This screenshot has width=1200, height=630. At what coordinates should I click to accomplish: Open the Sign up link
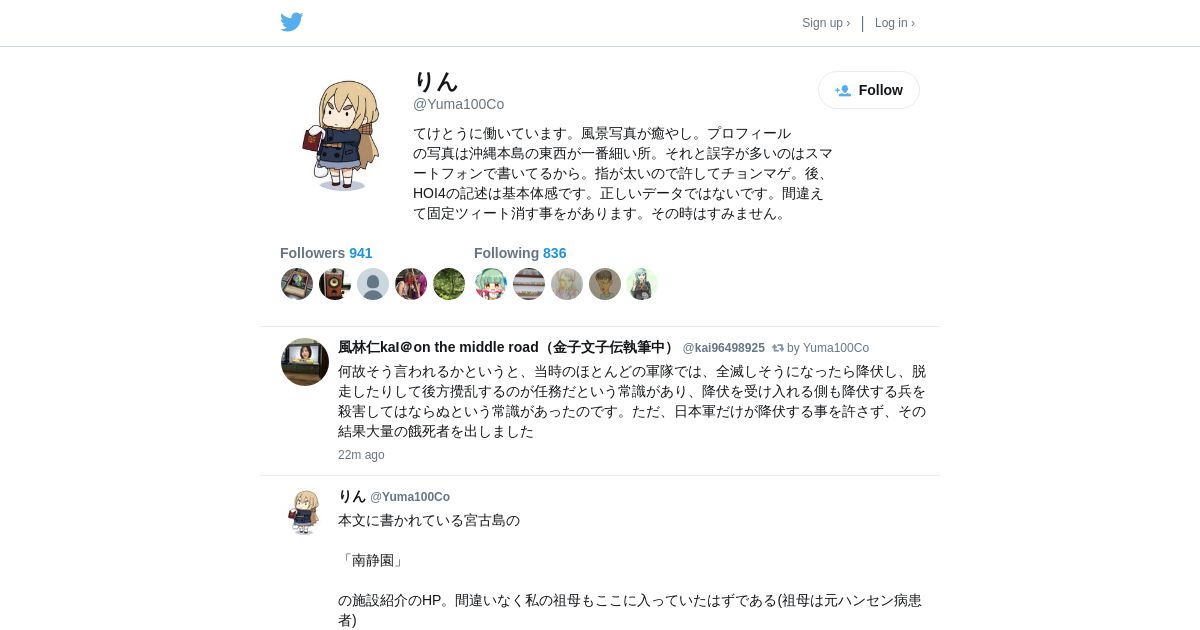coord(826,23)
